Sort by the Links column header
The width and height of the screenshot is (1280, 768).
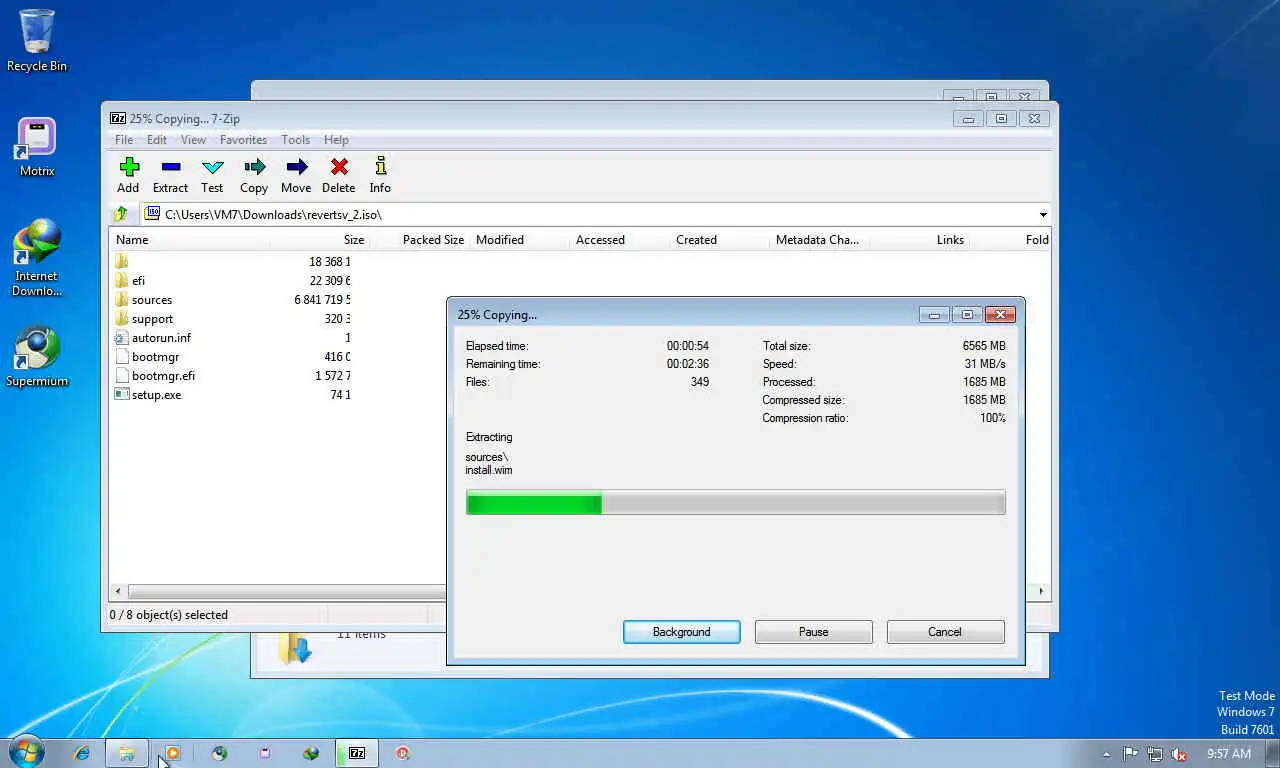point(919,240)
